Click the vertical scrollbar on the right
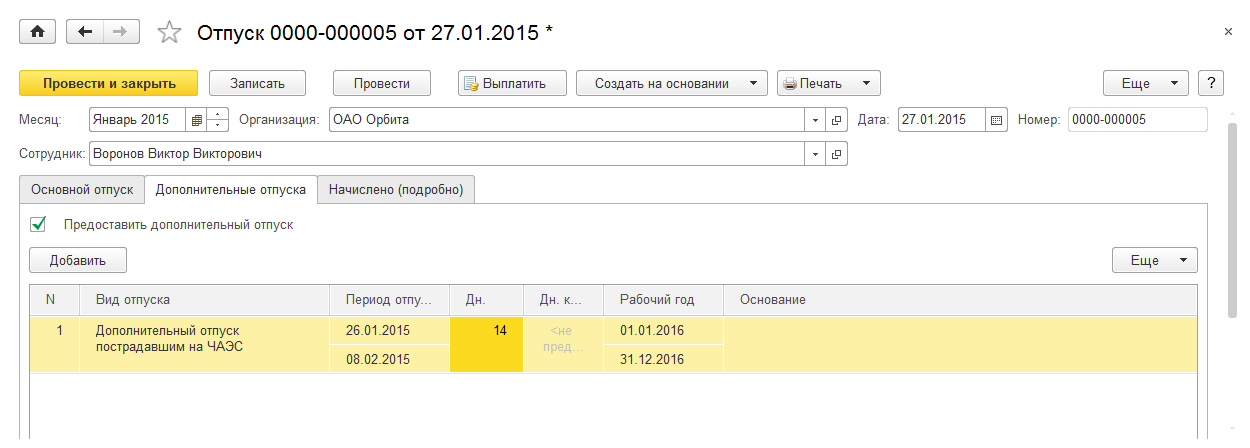Screen dimensions: 1250x448 (x=1232, y=220)
